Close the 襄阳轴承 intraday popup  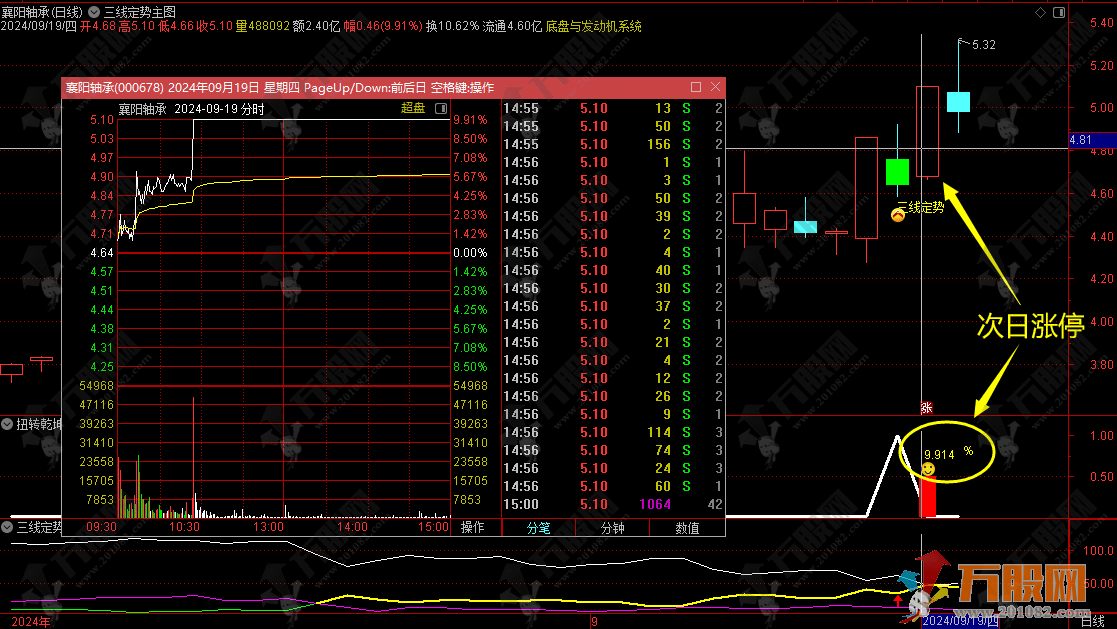click(x=716, y=87)
